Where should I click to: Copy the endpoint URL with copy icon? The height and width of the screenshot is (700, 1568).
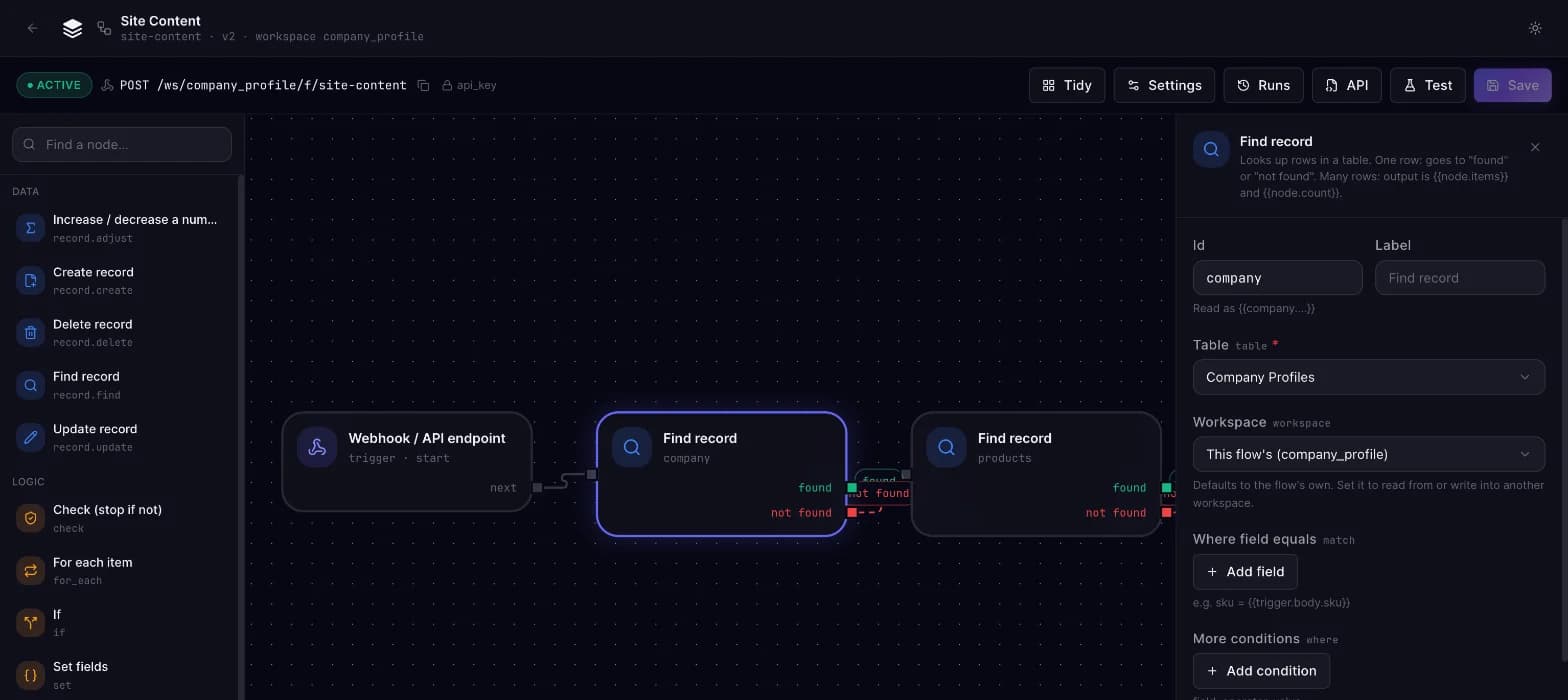(x=423, y=85)
